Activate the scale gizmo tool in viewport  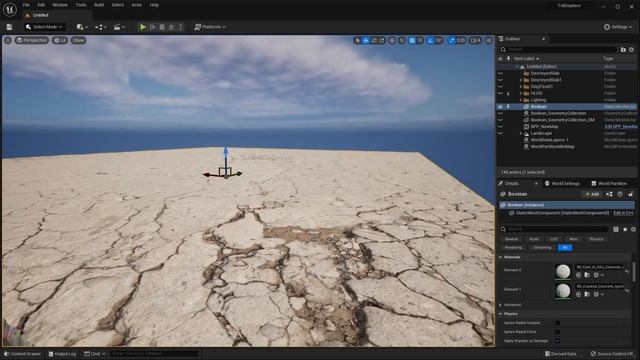click(382, 40)
